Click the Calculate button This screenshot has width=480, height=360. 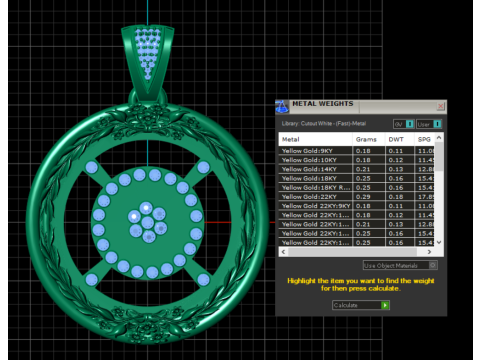coord(361,305)
